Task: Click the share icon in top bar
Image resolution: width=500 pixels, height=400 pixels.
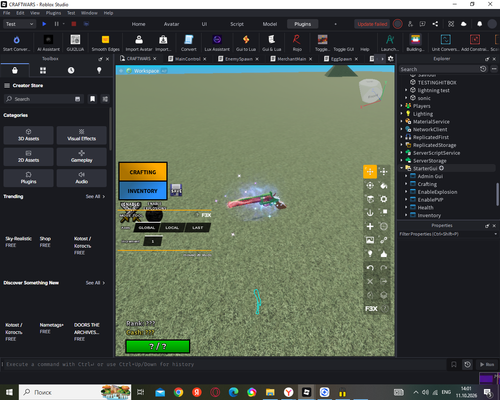Action: (x=435, y=24)
